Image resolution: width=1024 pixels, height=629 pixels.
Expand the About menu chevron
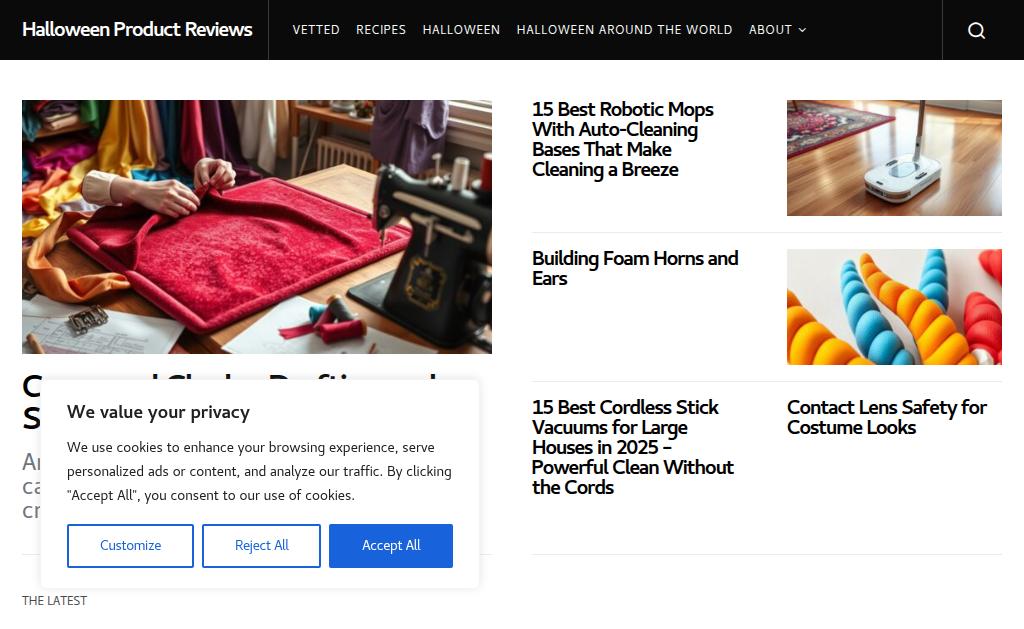pyautogui.click(x=802, y=30)
